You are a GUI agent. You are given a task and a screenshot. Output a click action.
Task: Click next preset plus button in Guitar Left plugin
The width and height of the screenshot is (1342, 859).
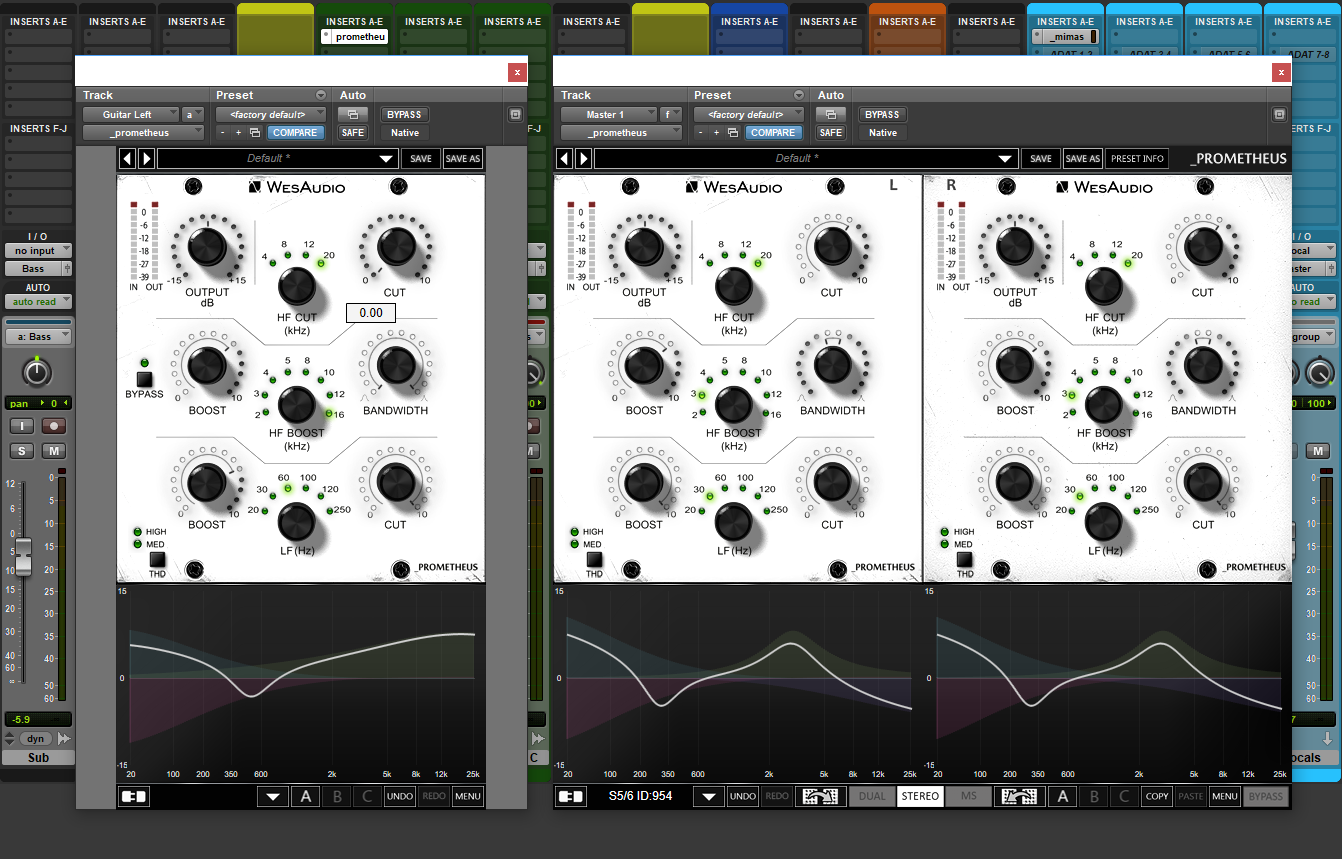239,132
